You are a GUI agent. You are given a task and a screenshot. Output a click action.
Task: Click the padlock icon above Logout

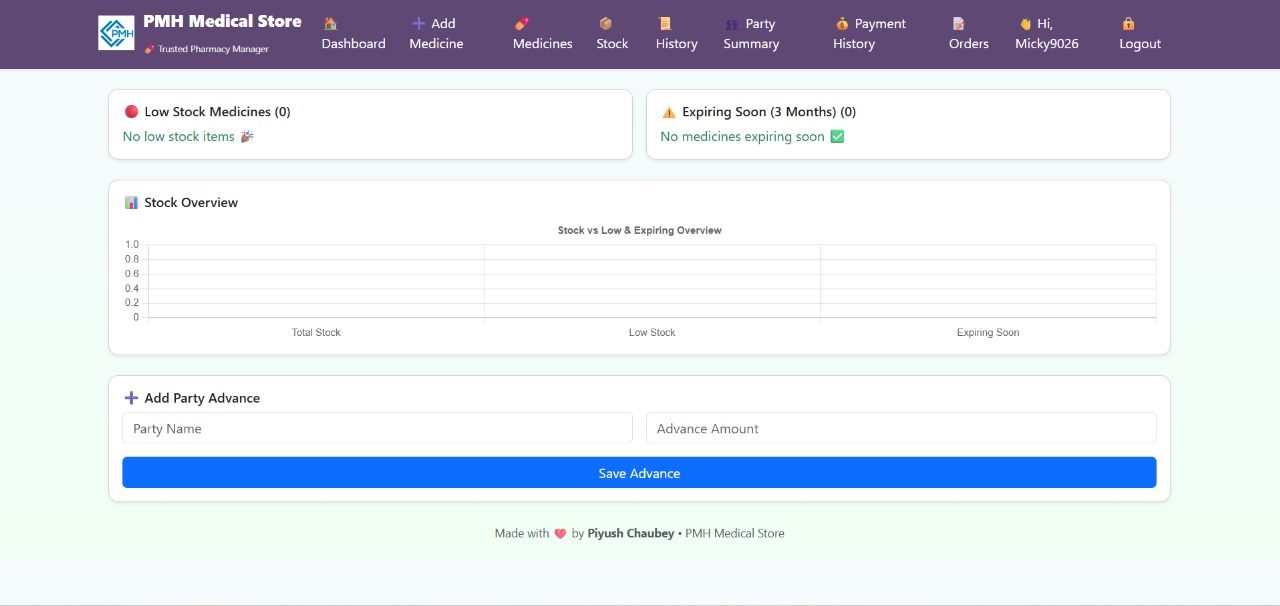(x=1128, y=23)
